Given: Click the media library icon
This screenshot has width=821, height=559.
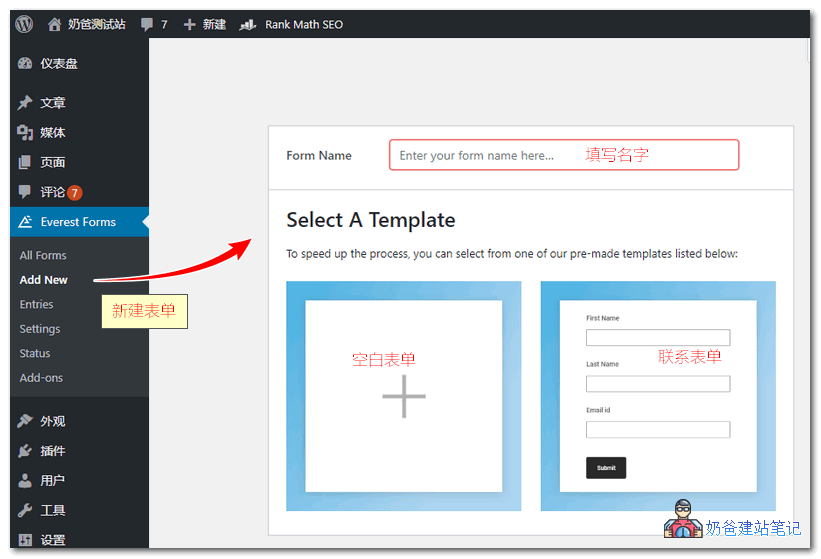Looking at the screenshot, I should click(26, 133).
